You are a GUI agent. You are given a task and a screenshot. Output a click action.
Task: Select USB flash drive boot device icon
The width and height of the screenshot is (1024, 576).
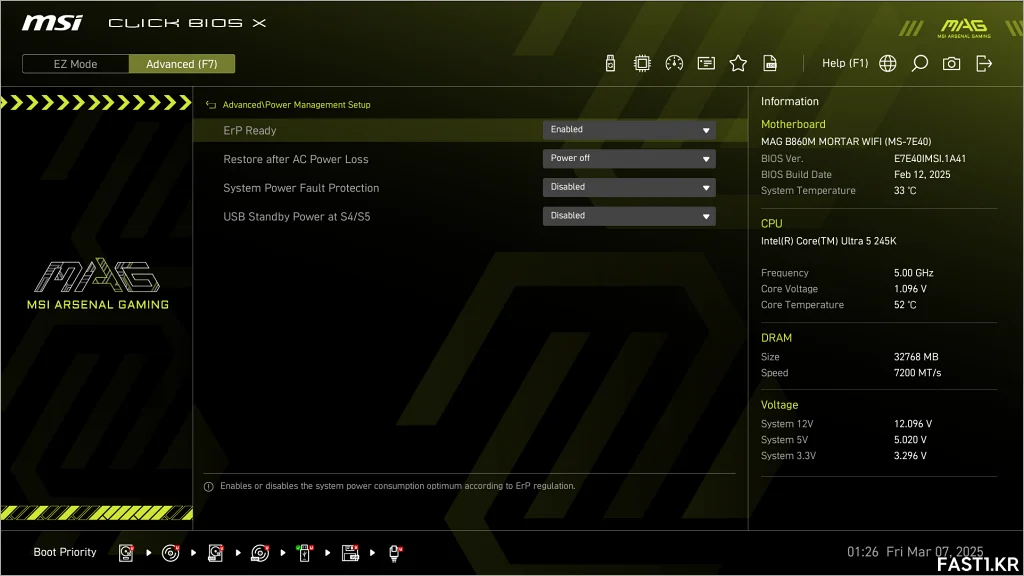pos(304,553)
